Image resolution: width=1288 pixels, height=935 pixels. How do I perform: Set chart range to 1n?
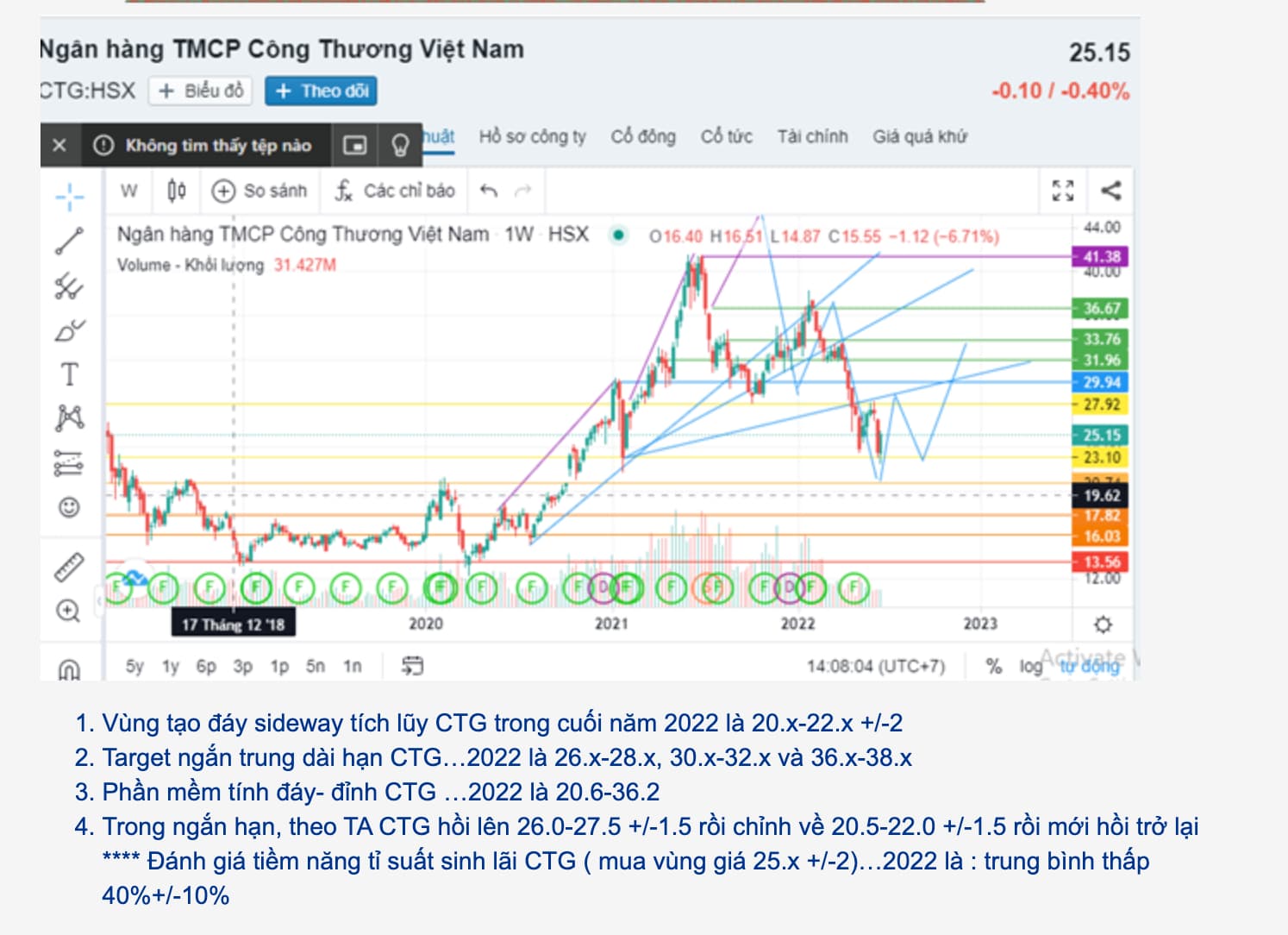[x=353, y=666]
